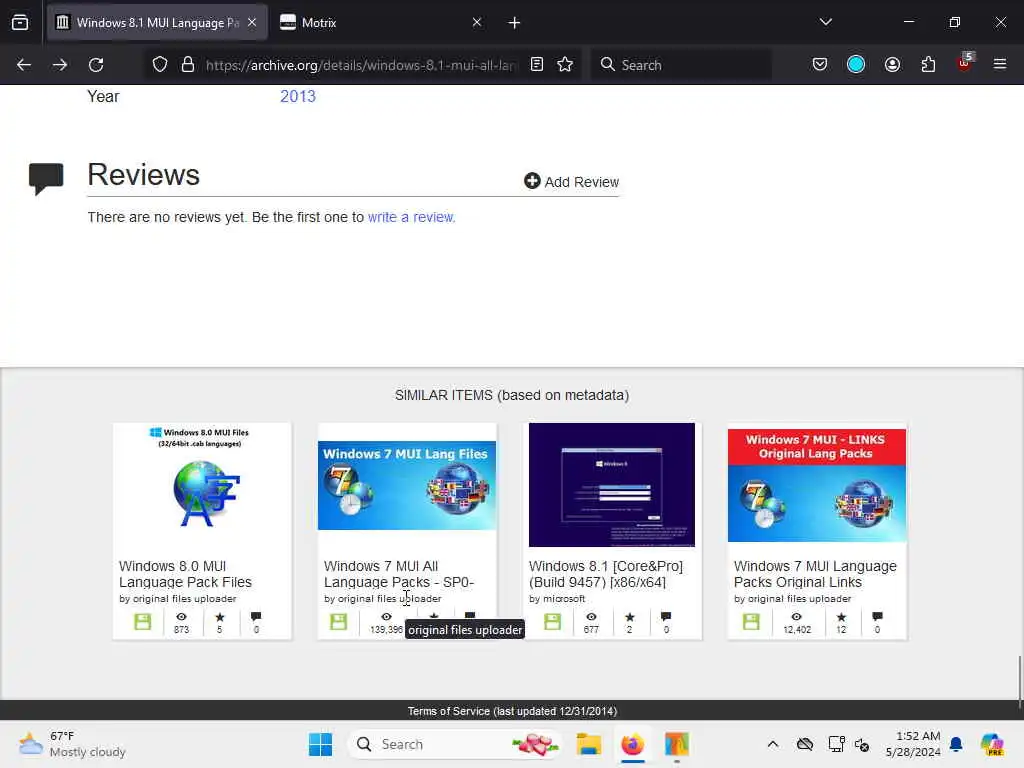Click software icon on Windows 8.0 MUI card
This screenshot has width=1024, height=768.
pyautogui.click(x=142, y=622)
